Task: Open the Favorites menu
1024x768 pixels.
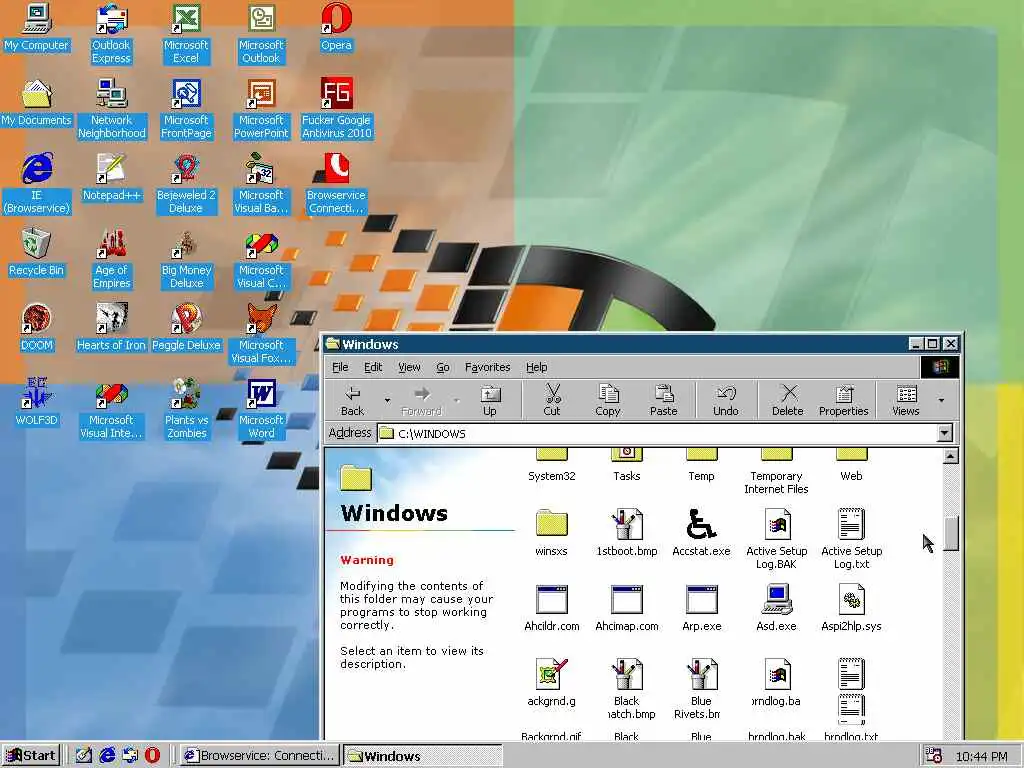Action: tap(487, 367)
